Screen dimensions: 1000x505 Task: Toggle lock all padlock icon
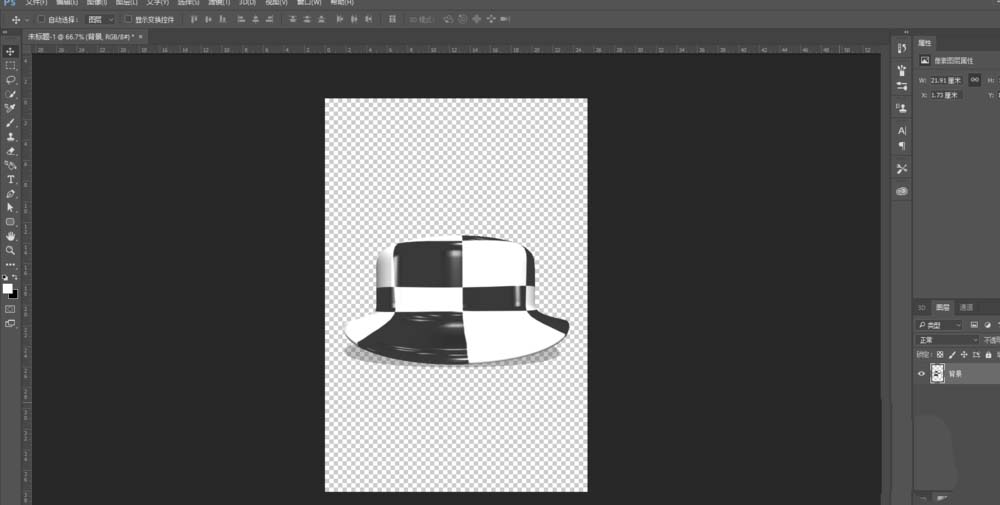989,355
